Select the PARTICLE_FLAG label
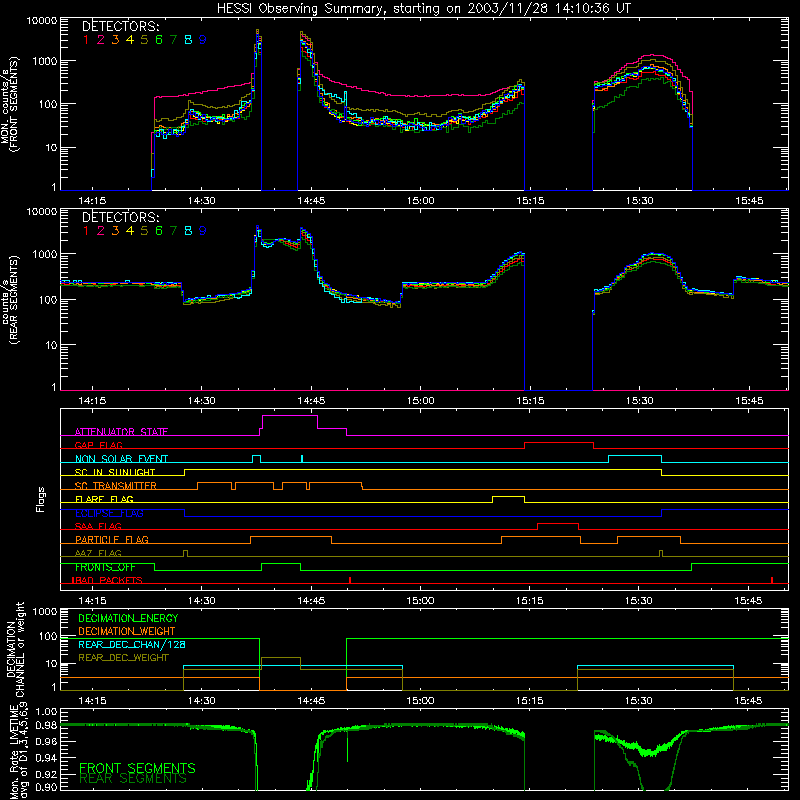 tap(112, 539)
